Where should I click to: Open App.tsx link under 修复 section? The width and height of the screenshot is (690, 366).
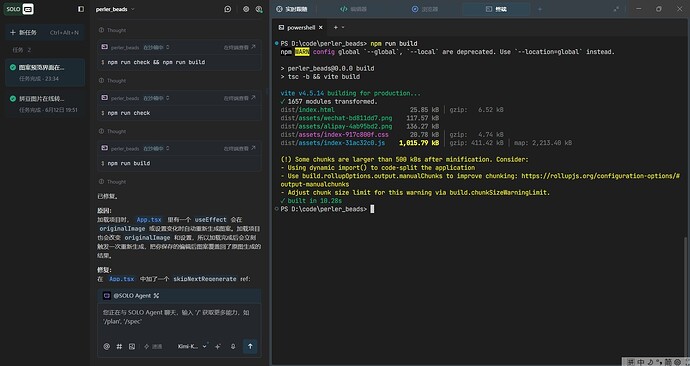tap(121, 279)
